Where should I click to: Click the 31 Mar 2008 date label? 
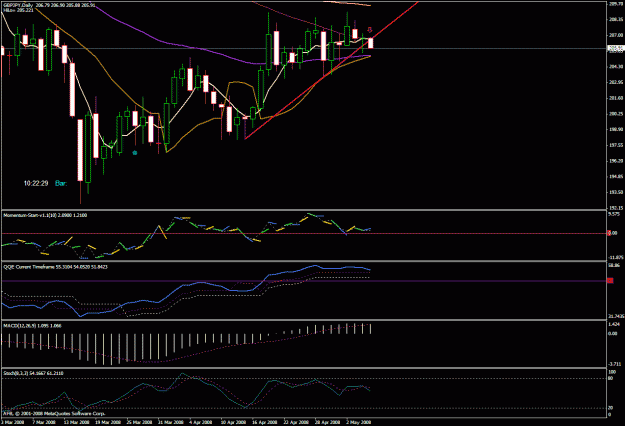click(x=171, y=422)
